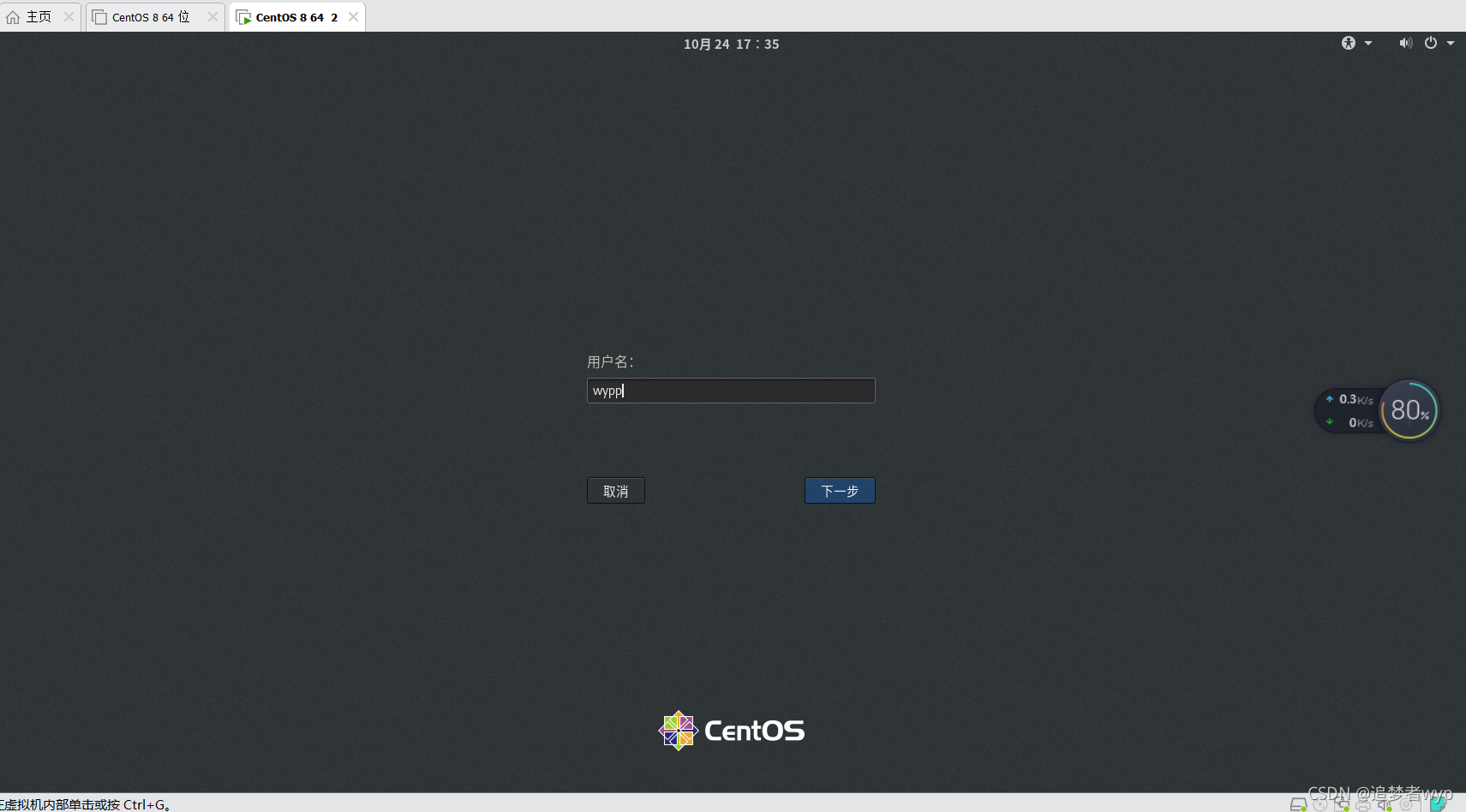Click the 下一步 next button
The width and height of the screenshot is (1466, 812).
[840, 491]
